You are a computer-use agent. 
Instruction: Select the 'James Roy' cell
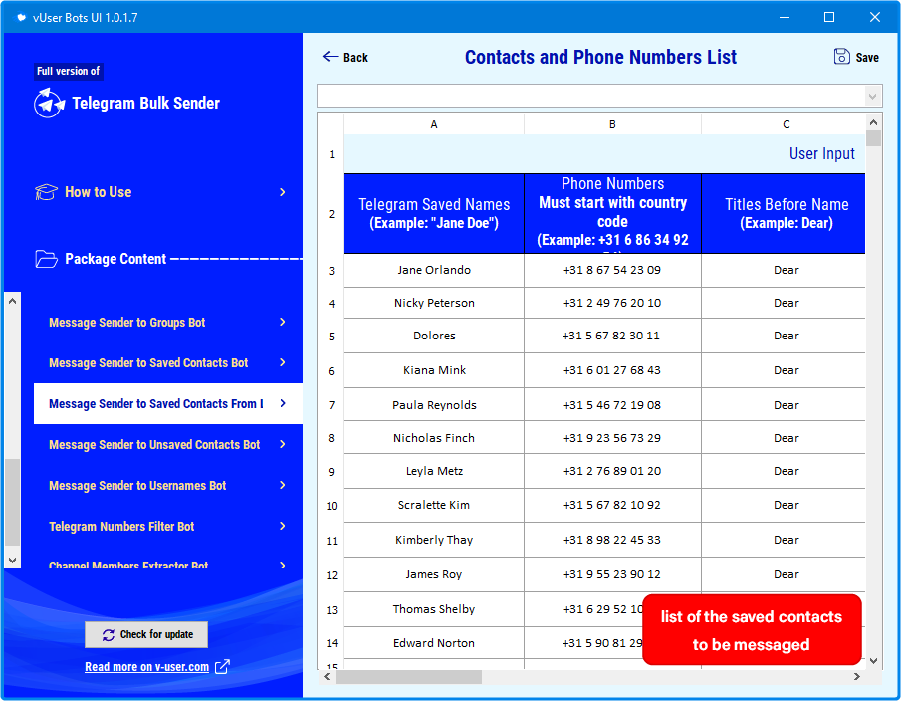pos(434,574)
